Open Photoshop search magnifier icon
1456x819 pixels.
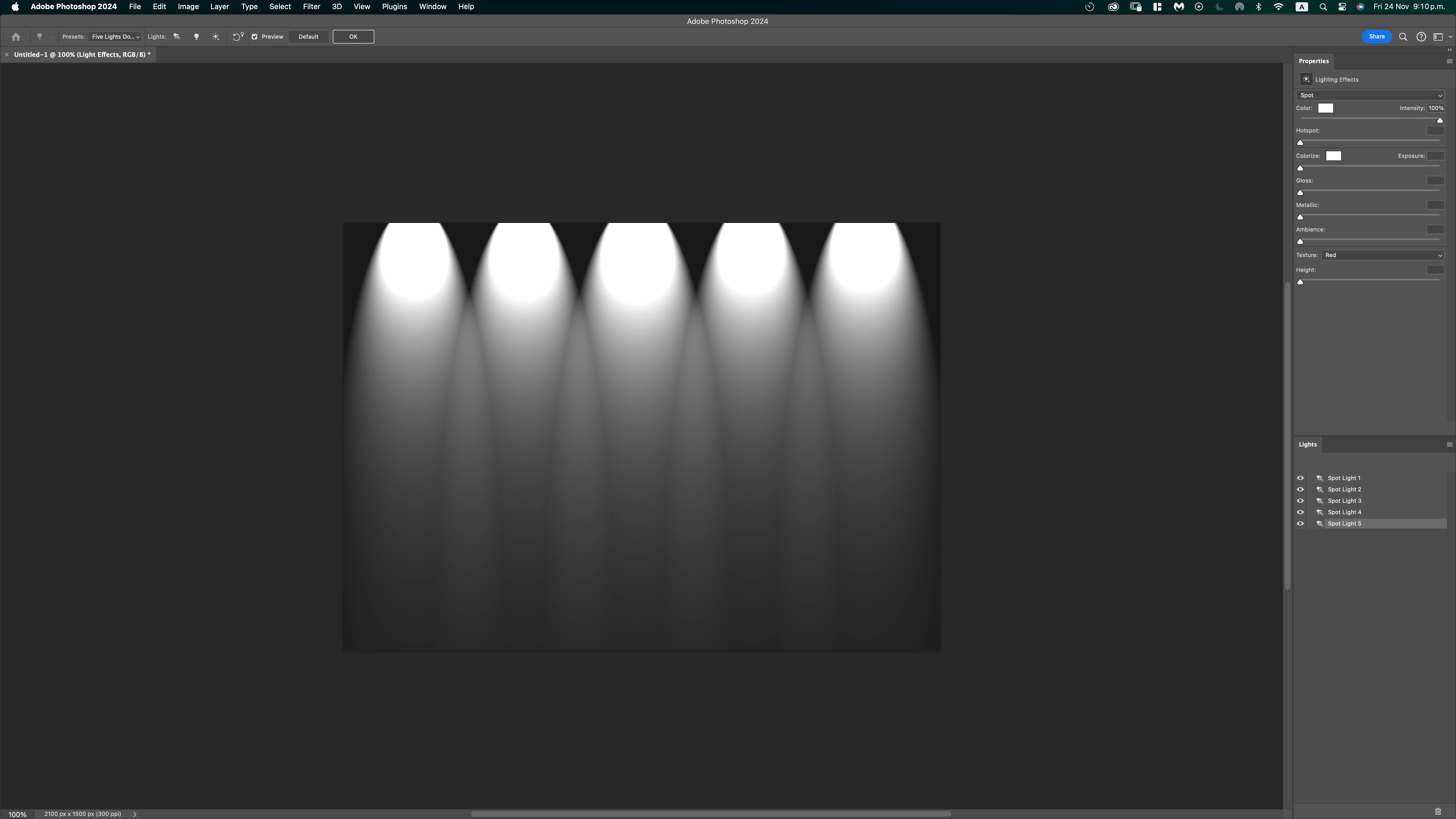pos(1403,37)
